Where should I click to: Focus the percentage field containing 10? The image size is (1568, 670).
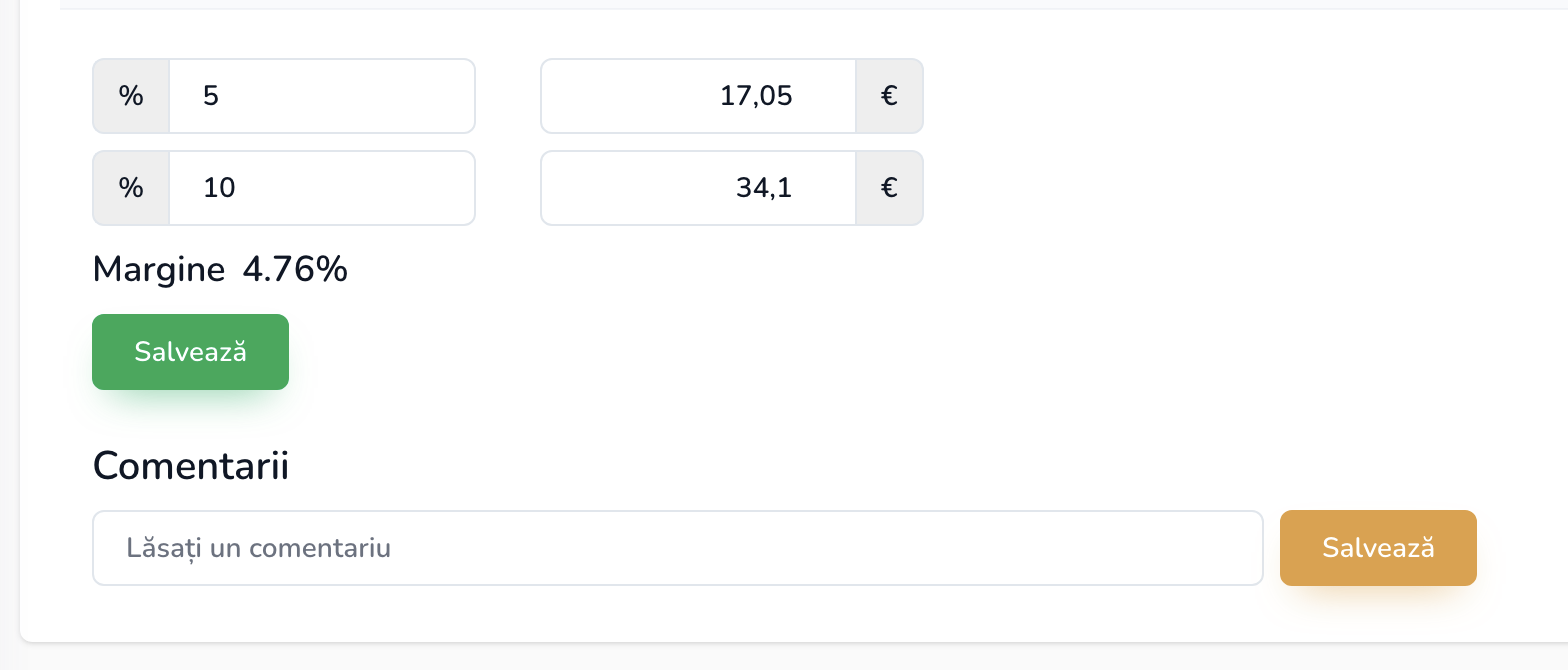320,188
